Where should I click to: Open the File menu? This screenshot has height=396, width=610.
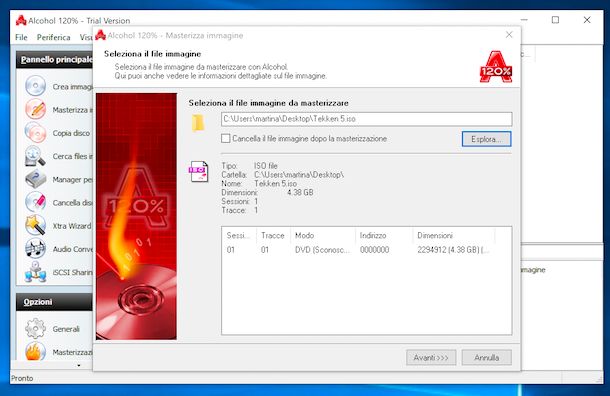tap(21, 37)
